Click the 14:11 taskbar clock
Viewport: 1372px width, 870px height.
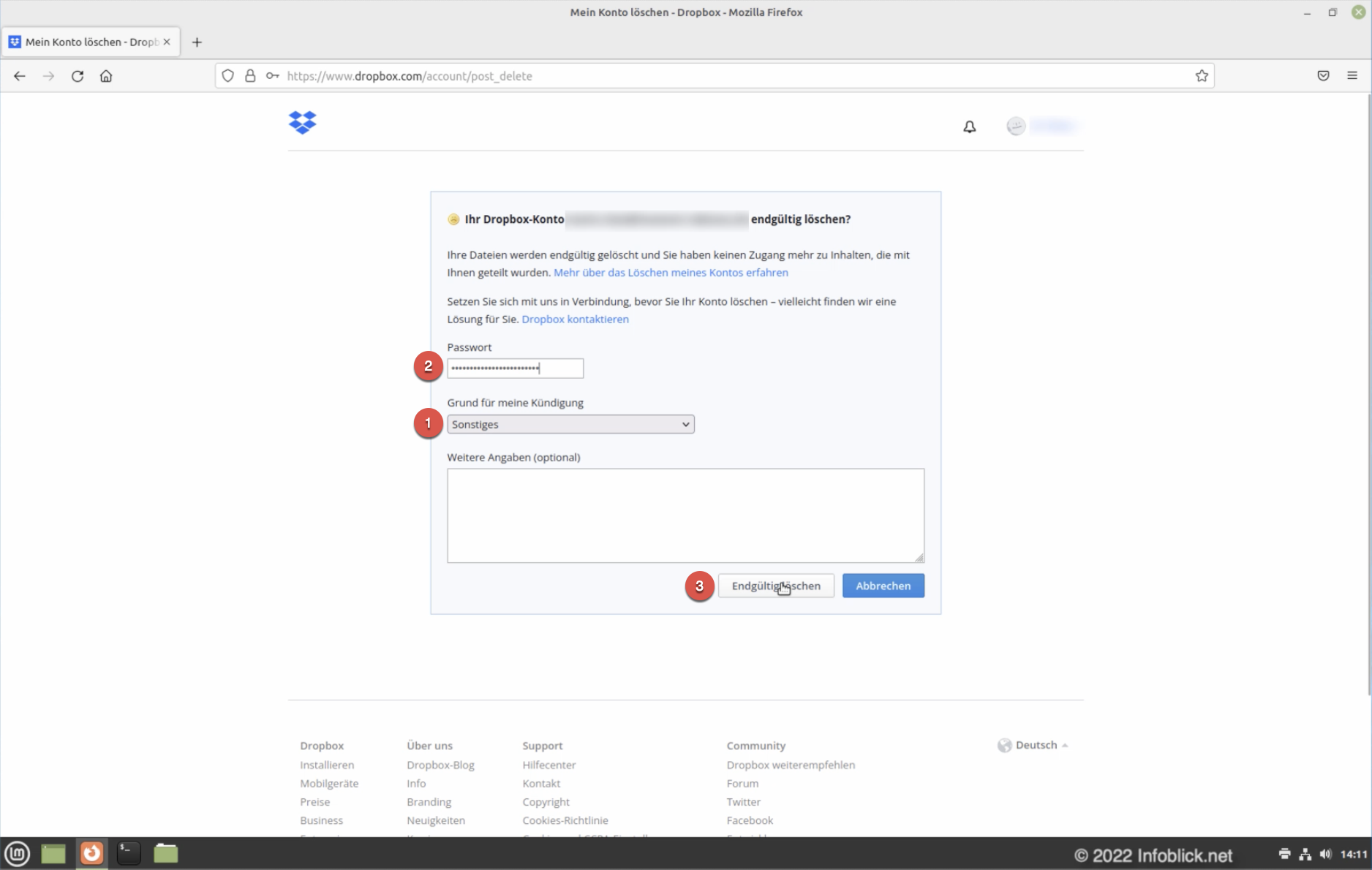[x=1354, y=854]
